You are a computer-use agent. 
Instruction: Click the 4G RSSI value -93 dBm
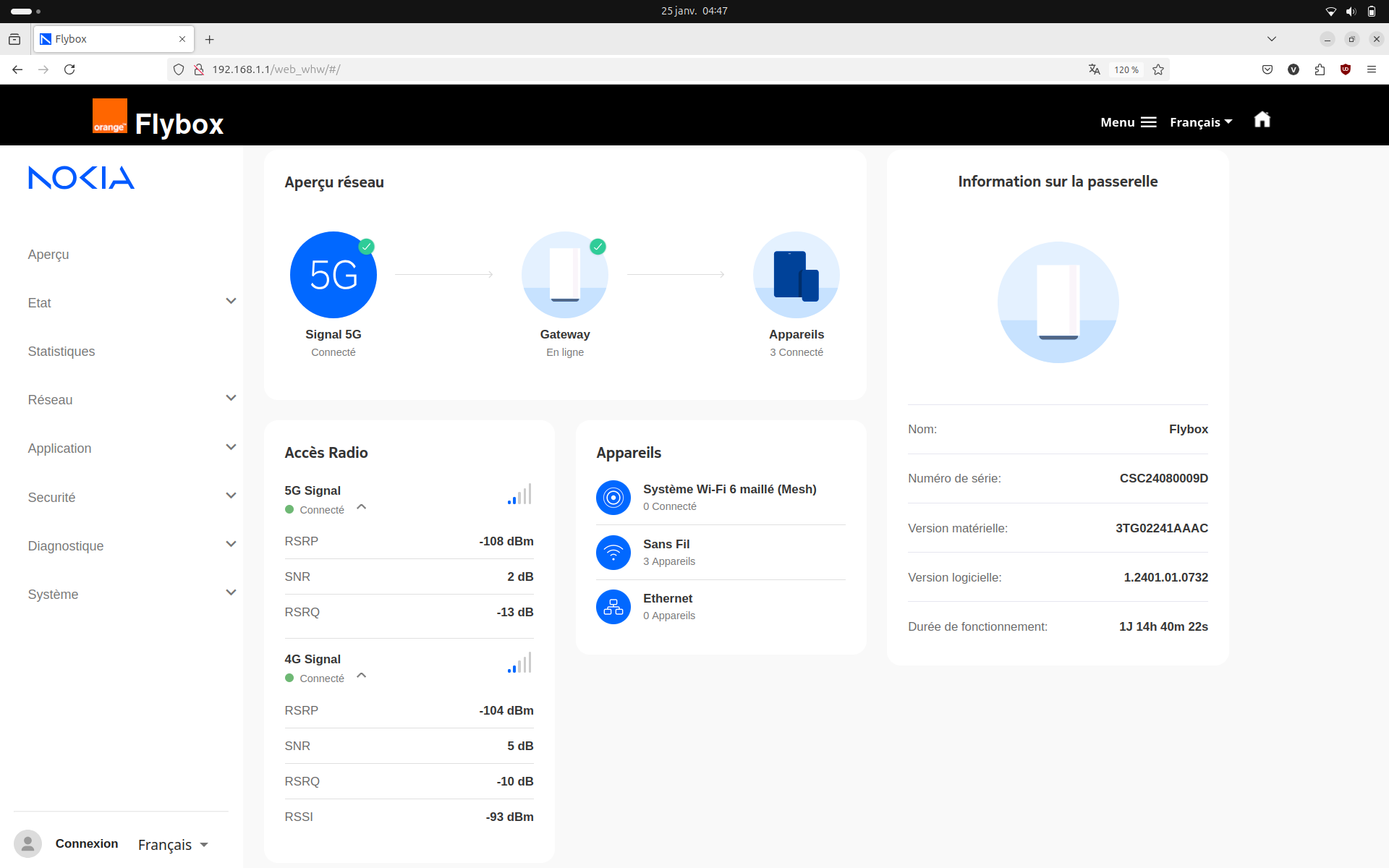tap(510, 817)
